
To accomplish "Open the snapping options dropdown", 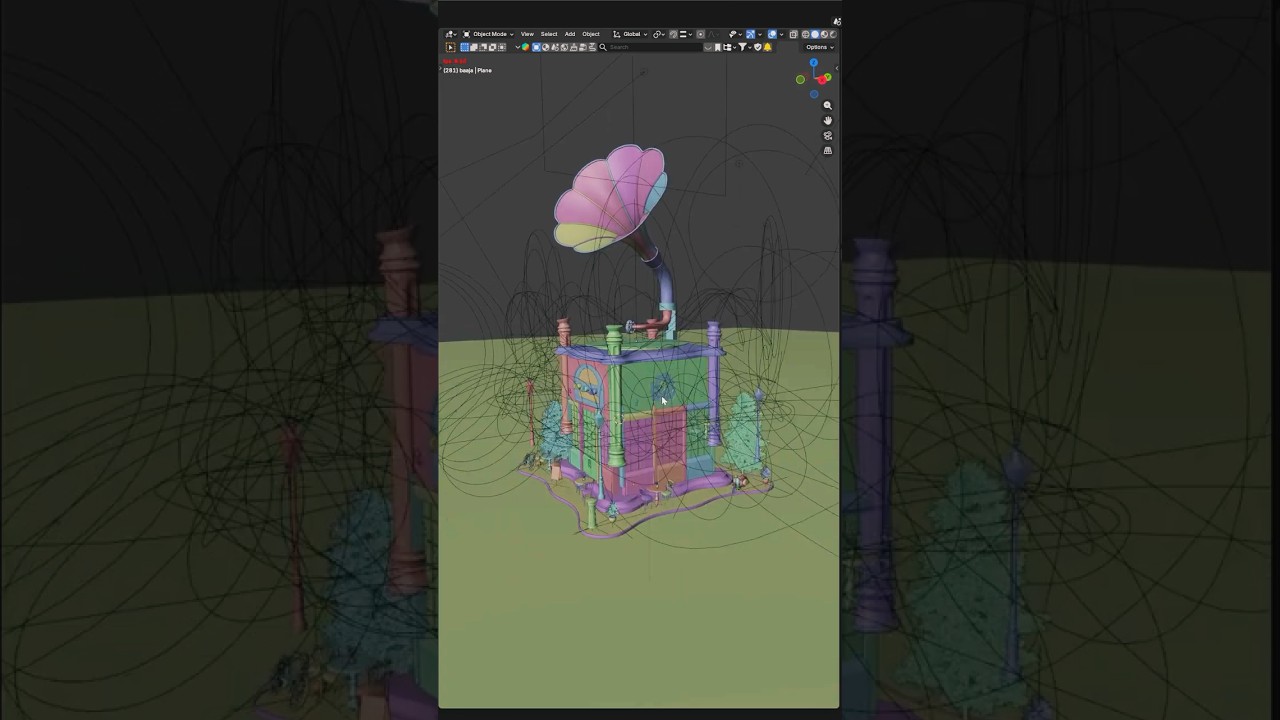I will coord(685,34).
